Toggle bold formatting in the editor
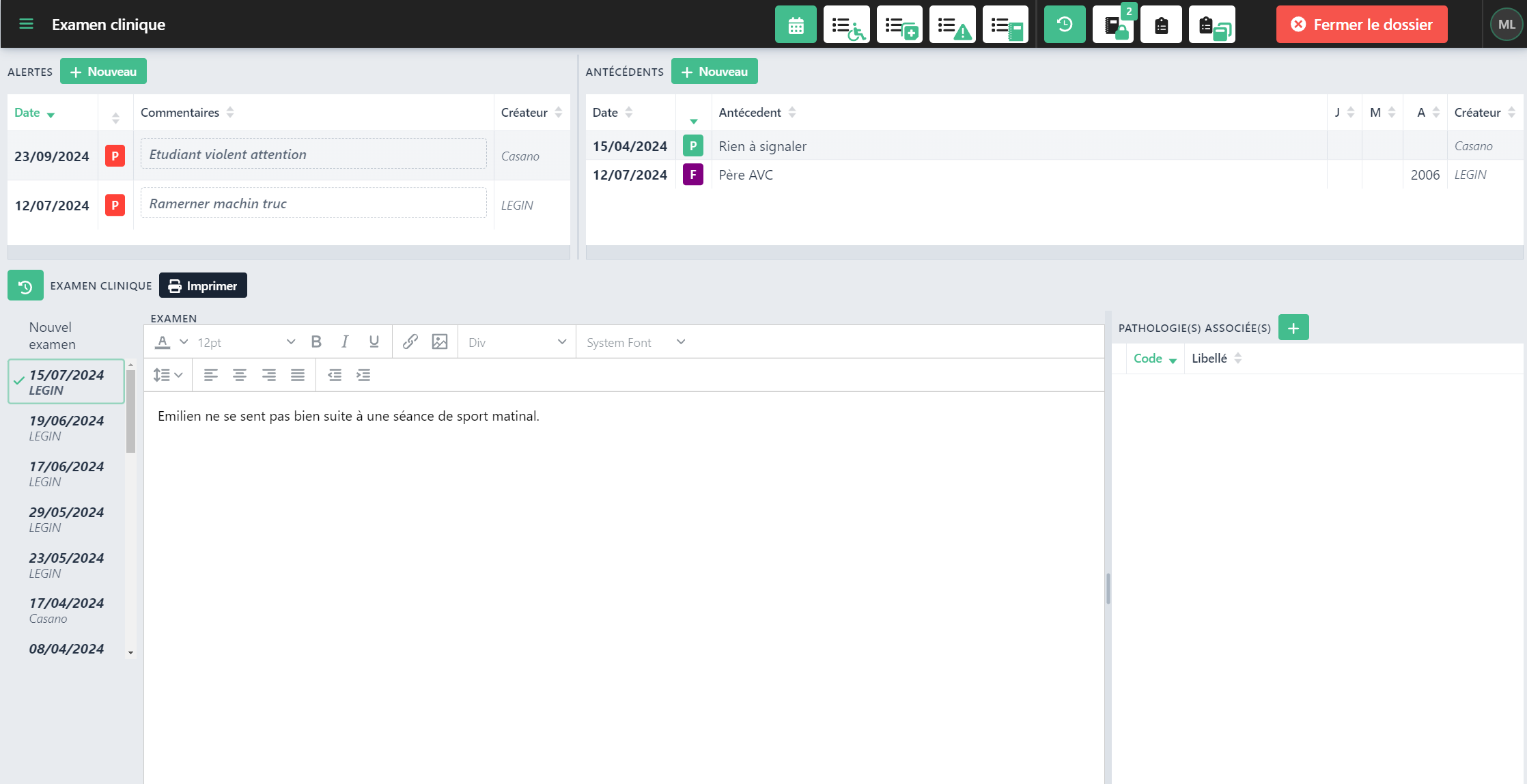1527x784 pixels. pos(316,342)
